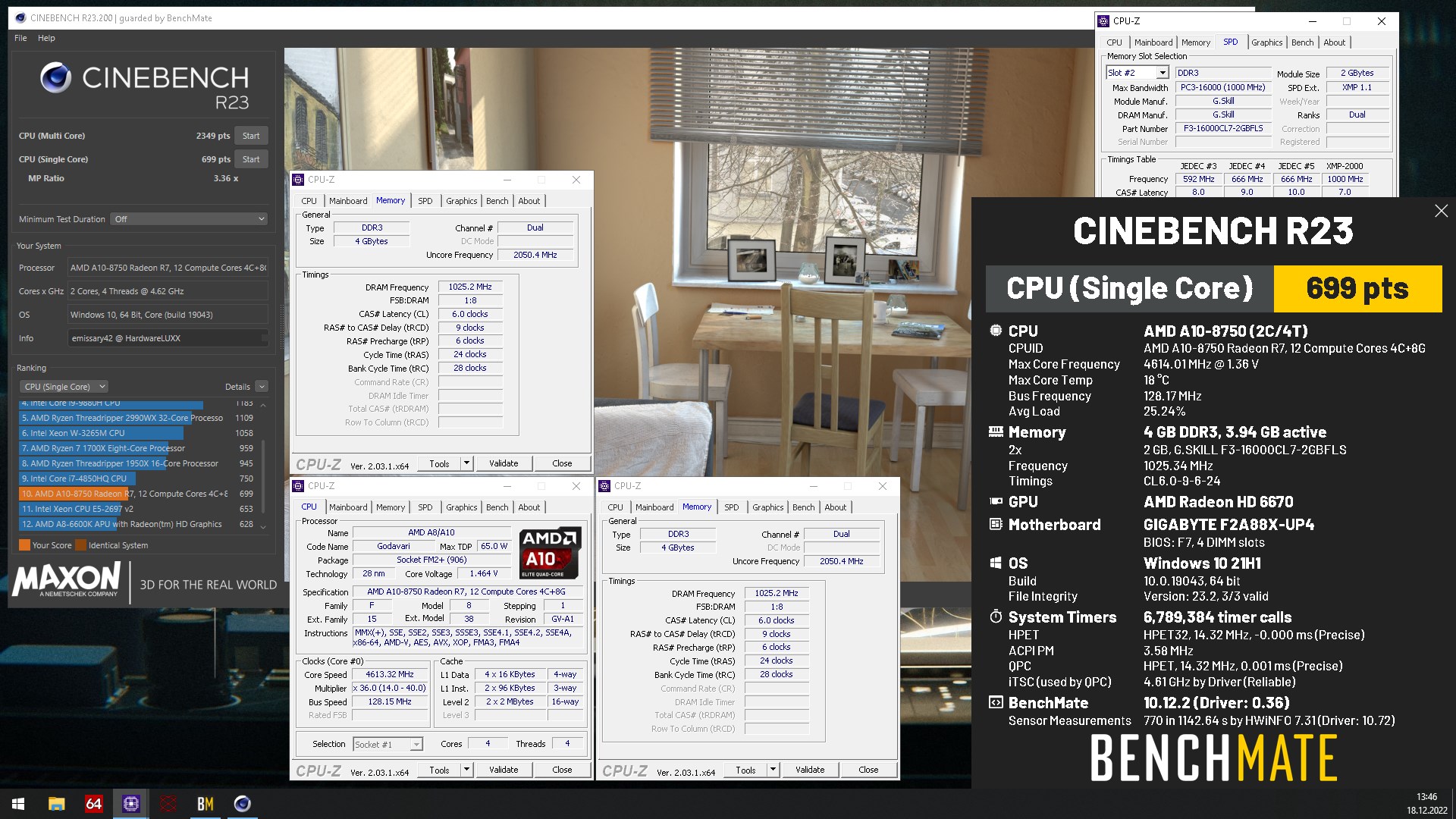Click the CPU-Z title icon in upper Memory window

click(x=298, y=180)
